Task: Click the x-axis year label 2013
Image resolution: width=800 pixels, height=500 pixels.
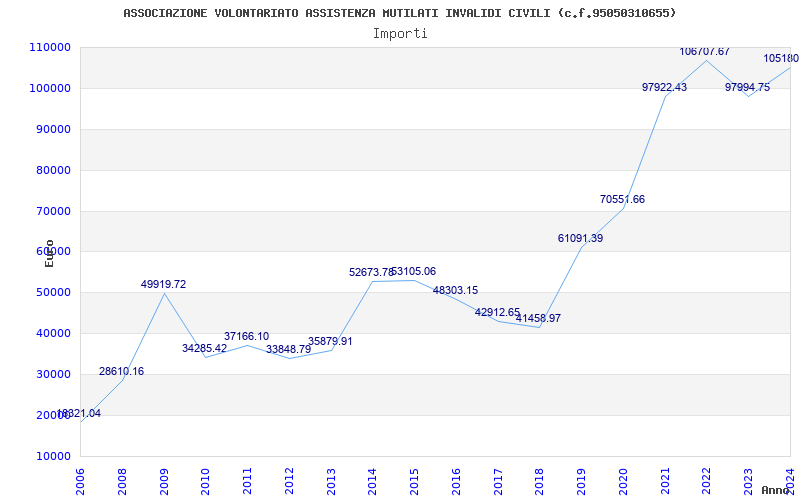Action: [331, 482]
